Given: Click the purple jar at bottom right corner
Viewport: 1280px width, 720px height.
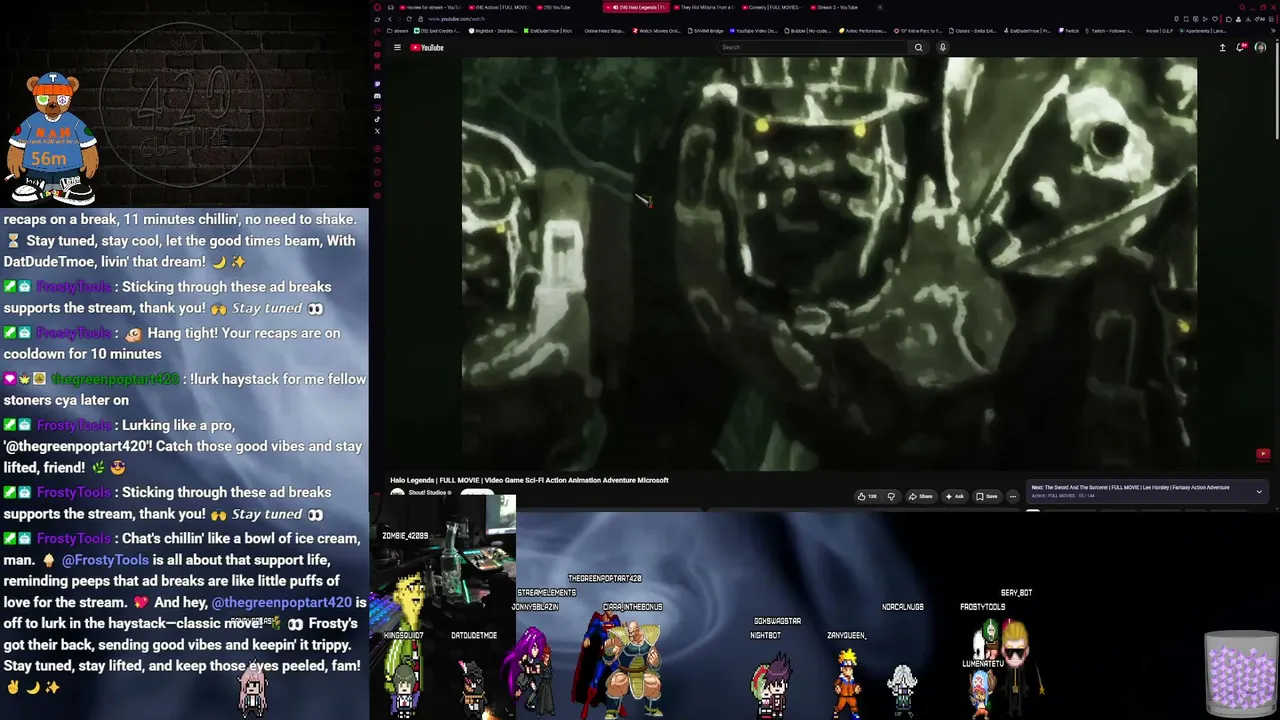Looking at the screenshot, I should (1241, 672).
